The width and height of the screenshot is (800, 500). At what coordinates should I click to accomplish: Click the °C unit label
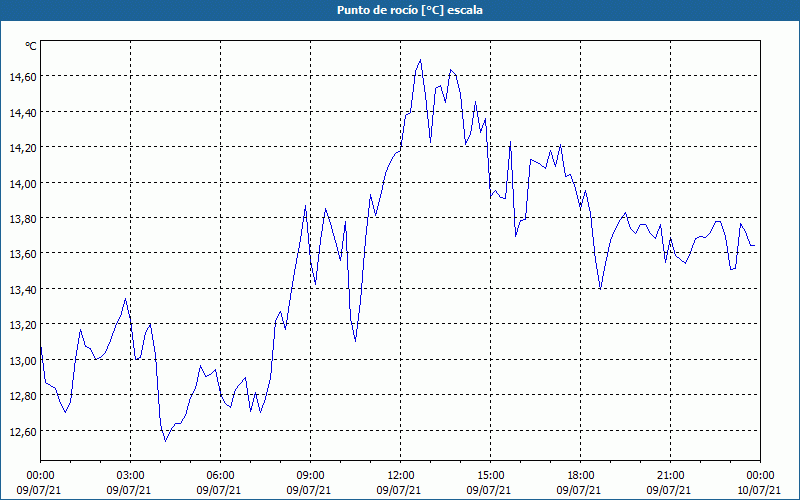pos(31,46)
